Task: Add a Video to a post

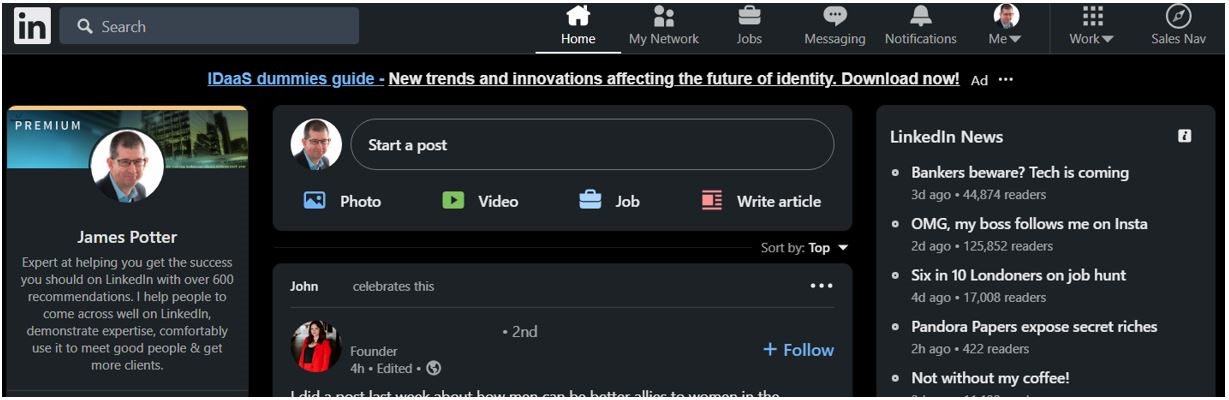Action: click(481, 201)
